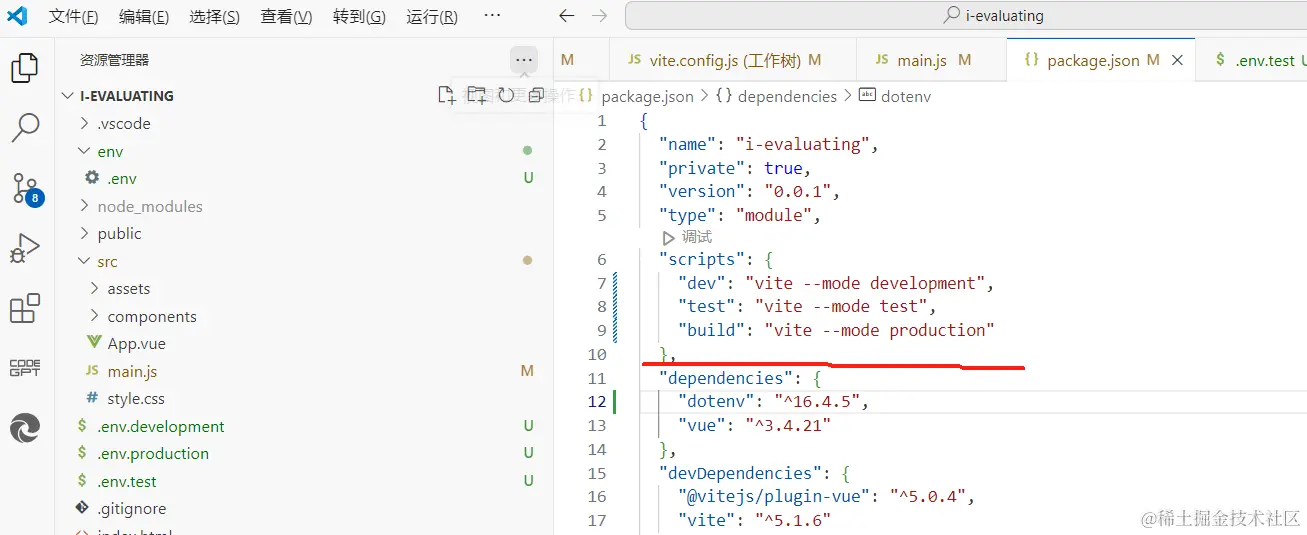Open explorer views and more actions menu
The height and width of the screenshot is (535, 1307).
point(524,60)
